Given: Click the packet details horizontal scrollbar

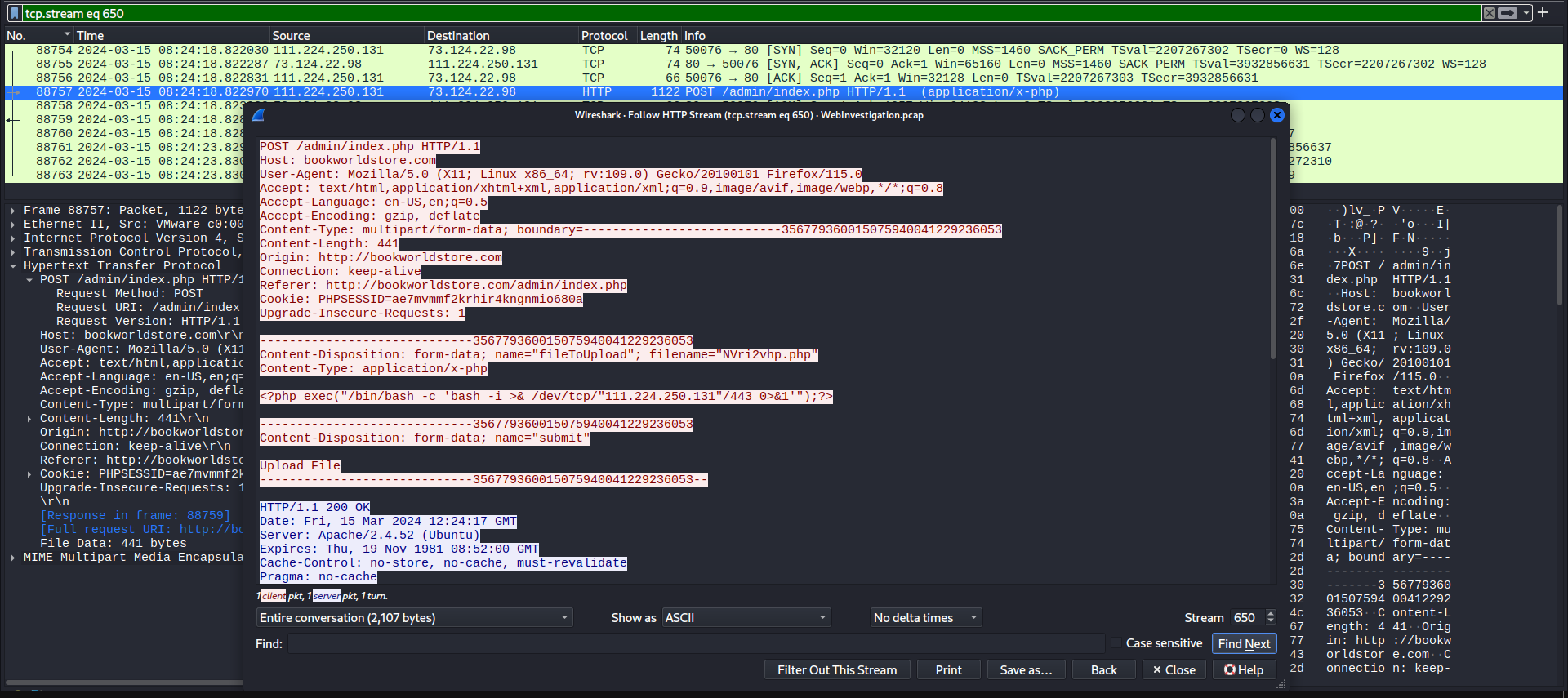Looking at the screenshot, I should 122,681.
